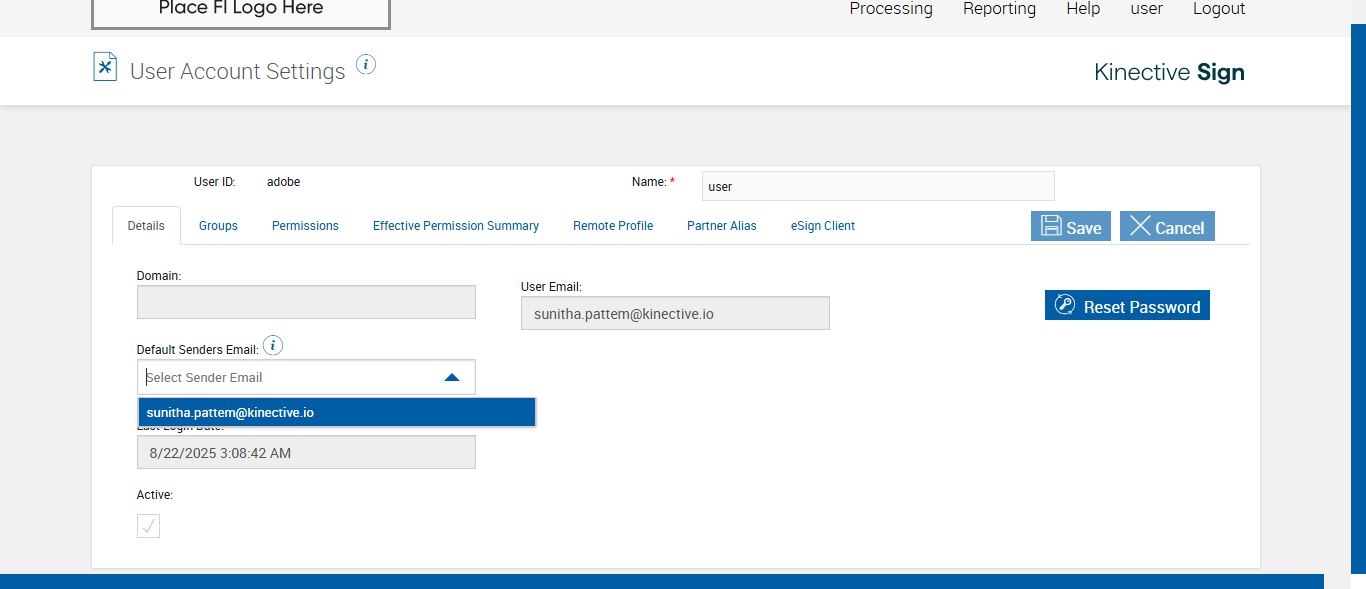Click the Name input field
This screenshot has width=1366, height=589.
pyautogui.click(x=878, y=186)
